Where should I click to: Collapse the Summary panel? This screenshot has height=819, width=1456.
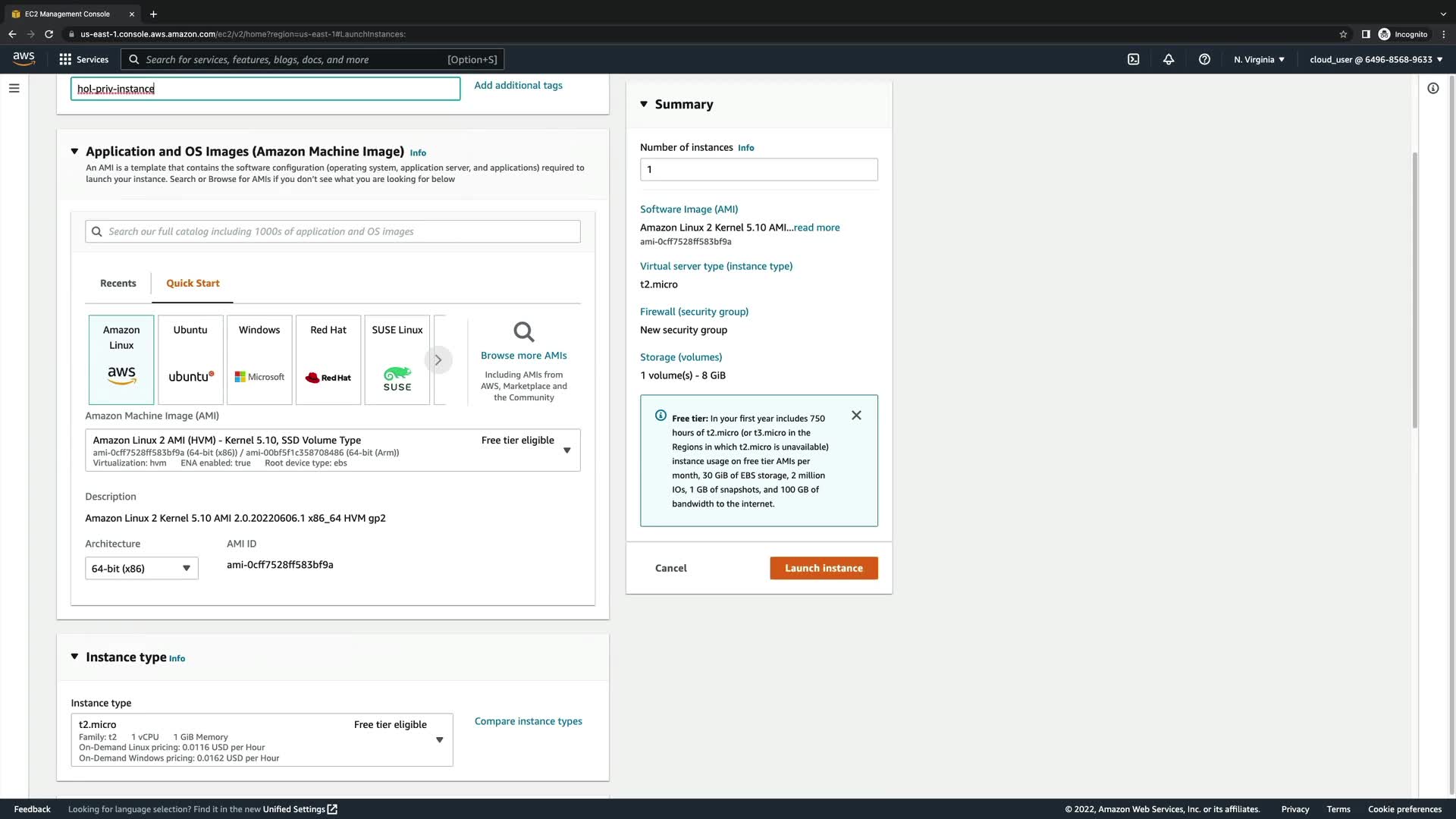[x=644, y=104]
